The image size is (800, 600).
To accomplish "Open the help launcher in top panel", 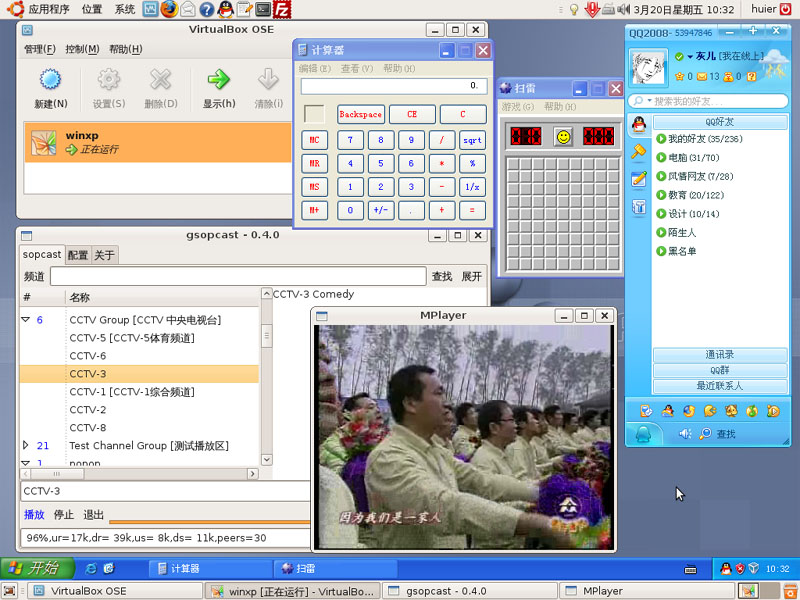I will tap(207, 9).
